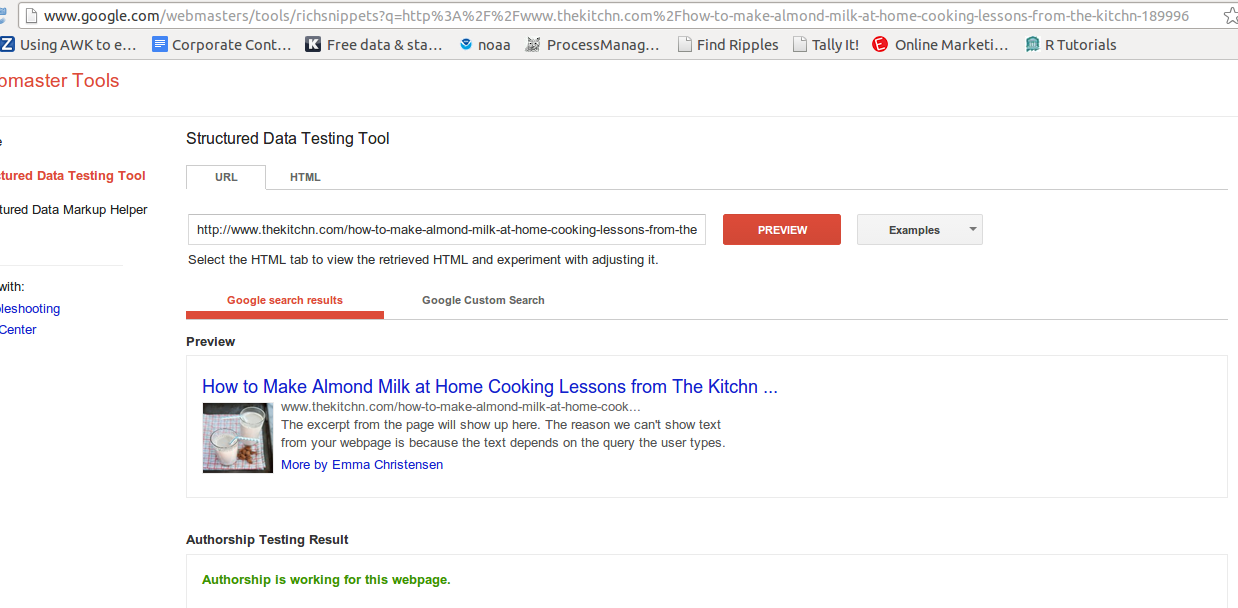Select the Google search results tab
The height and width of the screenshot is (608, 1238).
[285, 300]
